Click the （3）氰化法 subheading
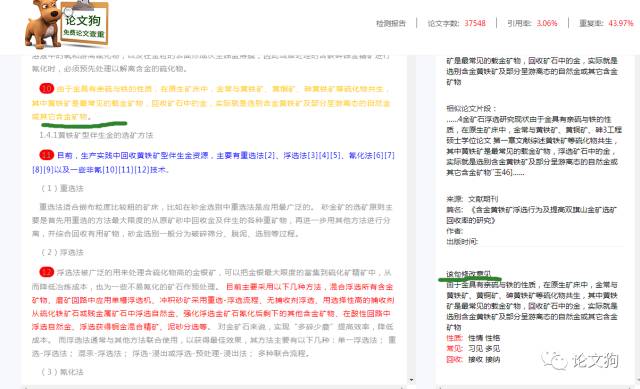This screenshot has height=389, width=640. tap(62, 372)
